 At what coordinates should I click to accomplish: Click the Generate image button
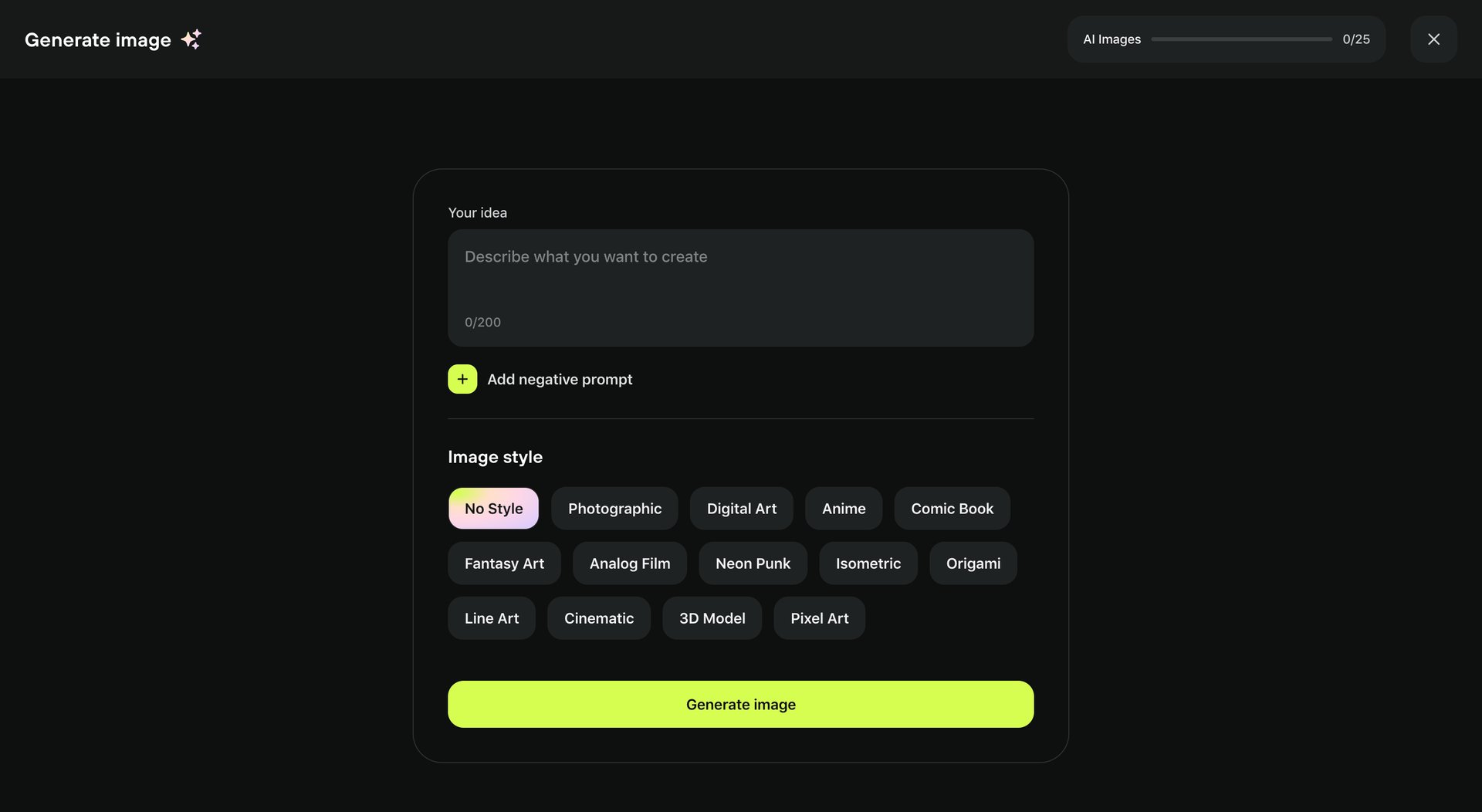click(x=740, y=704)
